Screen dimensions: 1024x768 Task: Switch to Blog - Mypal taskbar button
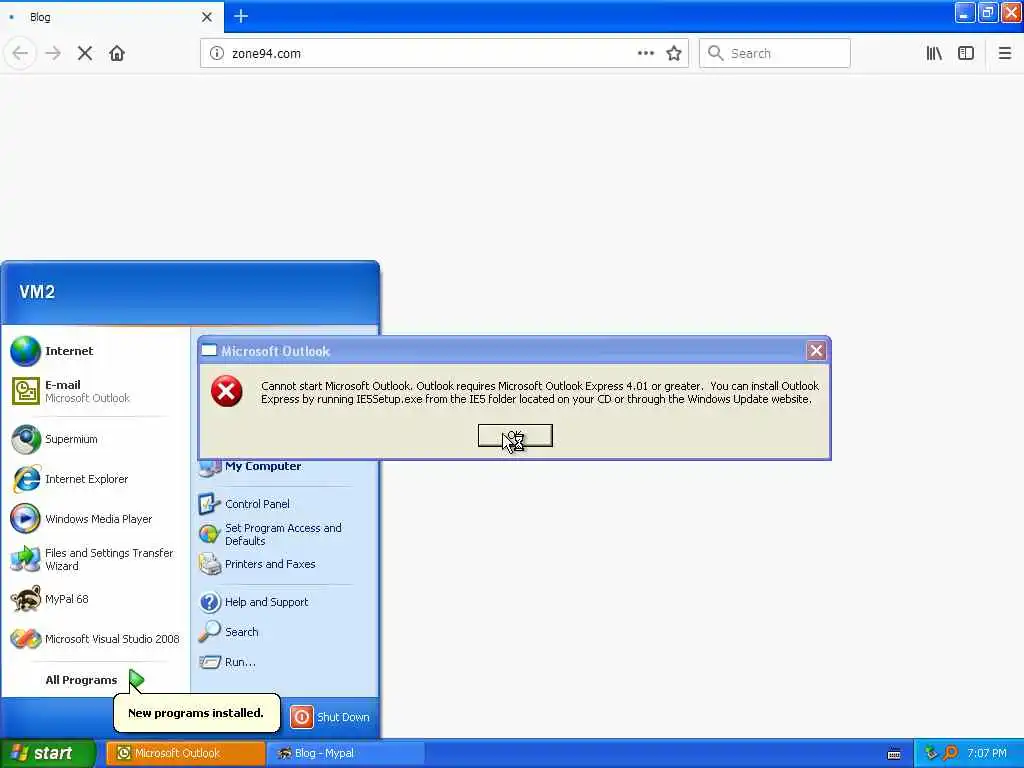[347, 753]
